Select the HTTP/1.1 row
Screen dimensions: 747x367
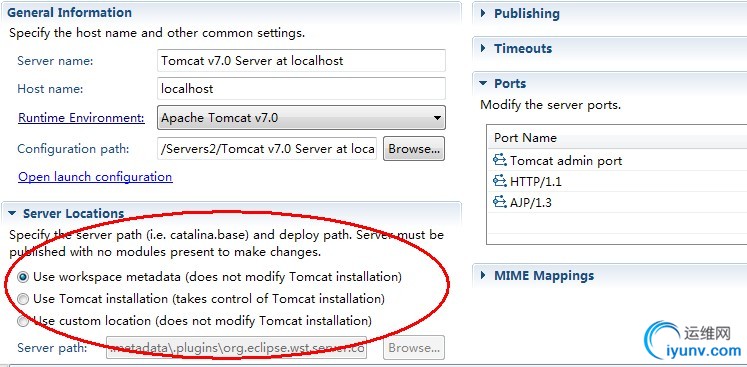point(618,181)
